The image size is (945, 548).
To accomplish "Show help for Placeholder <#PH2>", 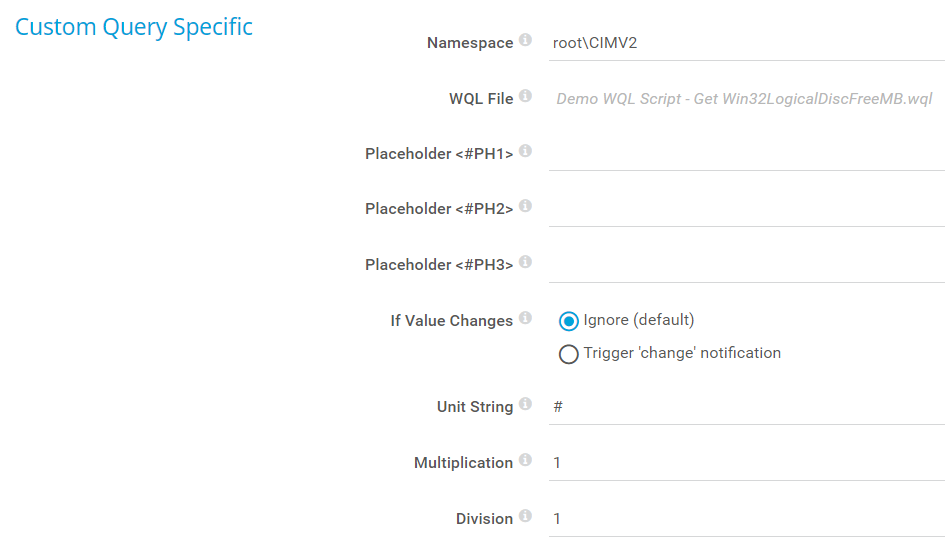I will coord(525,207).
